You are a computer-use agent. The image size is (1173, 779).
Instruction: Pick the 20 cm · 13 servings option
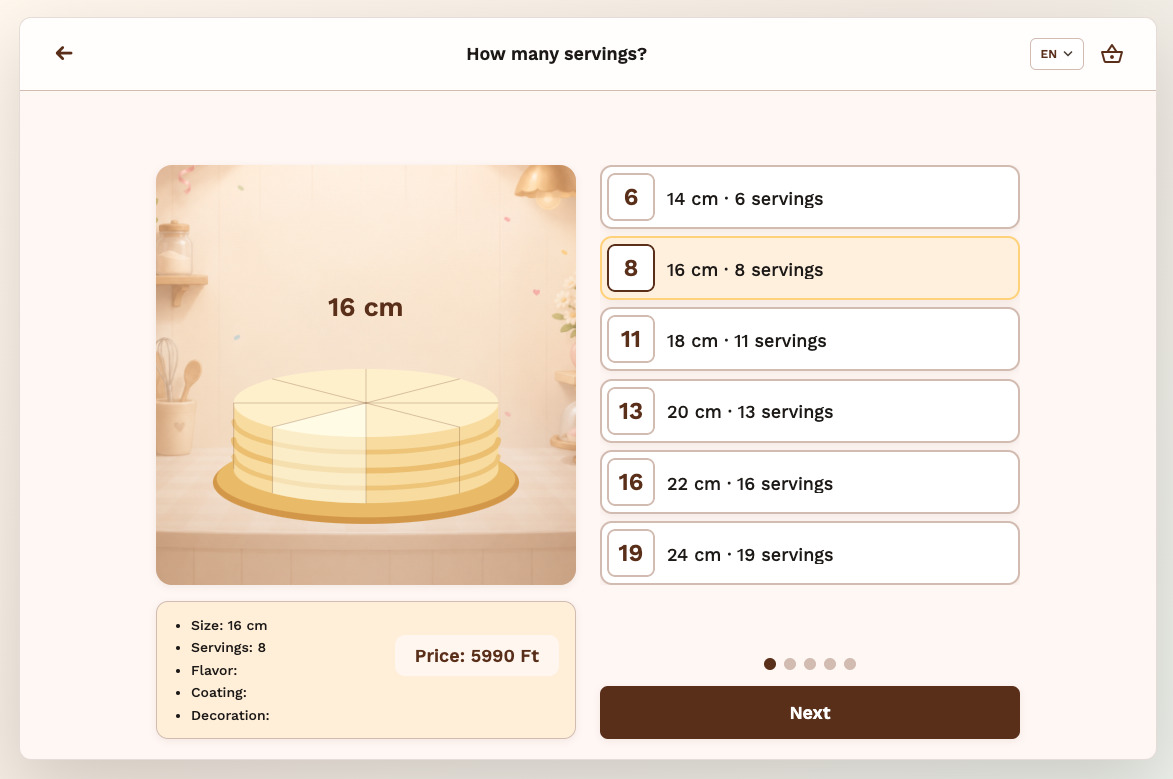pyautogui.click(x=809, y=412)
